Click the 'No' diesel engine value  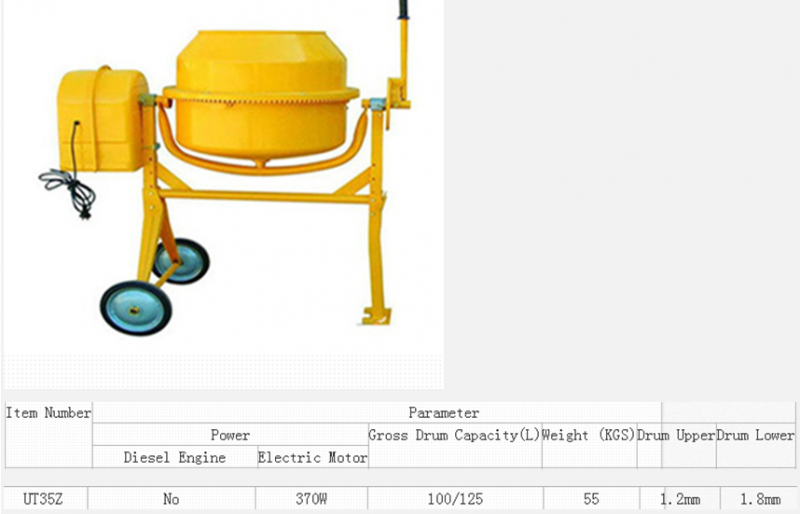coord(171,498)
